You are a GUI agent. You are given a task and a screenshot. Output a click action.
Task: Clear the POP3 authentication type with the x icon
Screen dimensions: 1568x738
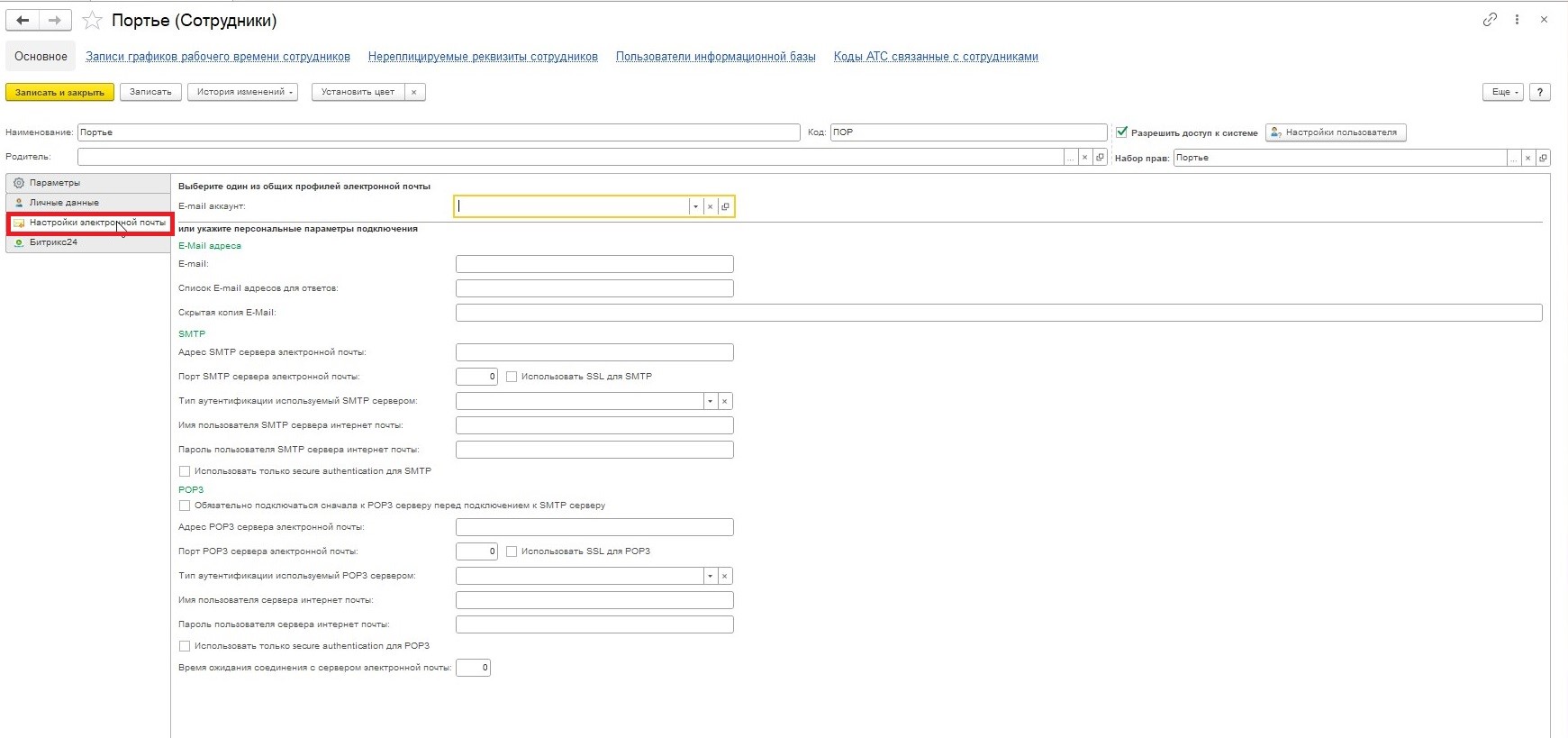(725, 576)
